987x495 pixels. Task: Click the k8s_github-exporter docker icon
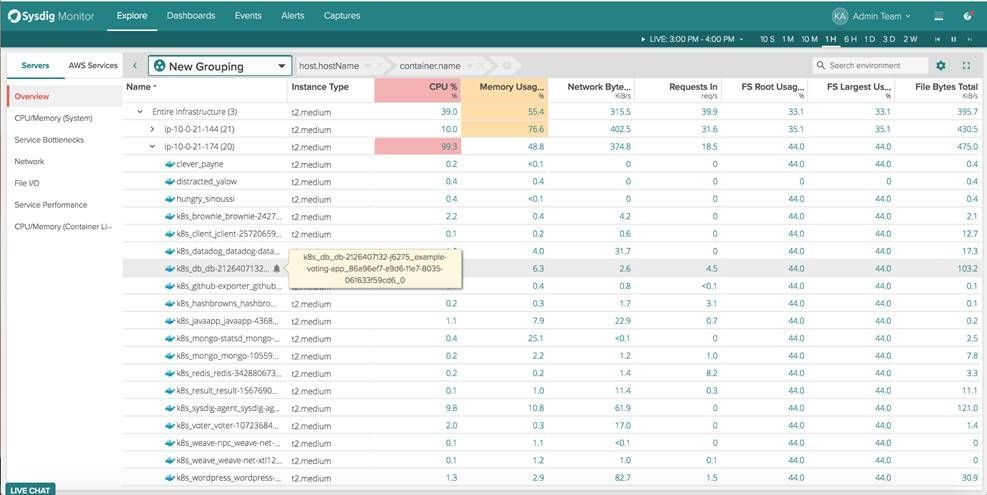click(169, 286)
